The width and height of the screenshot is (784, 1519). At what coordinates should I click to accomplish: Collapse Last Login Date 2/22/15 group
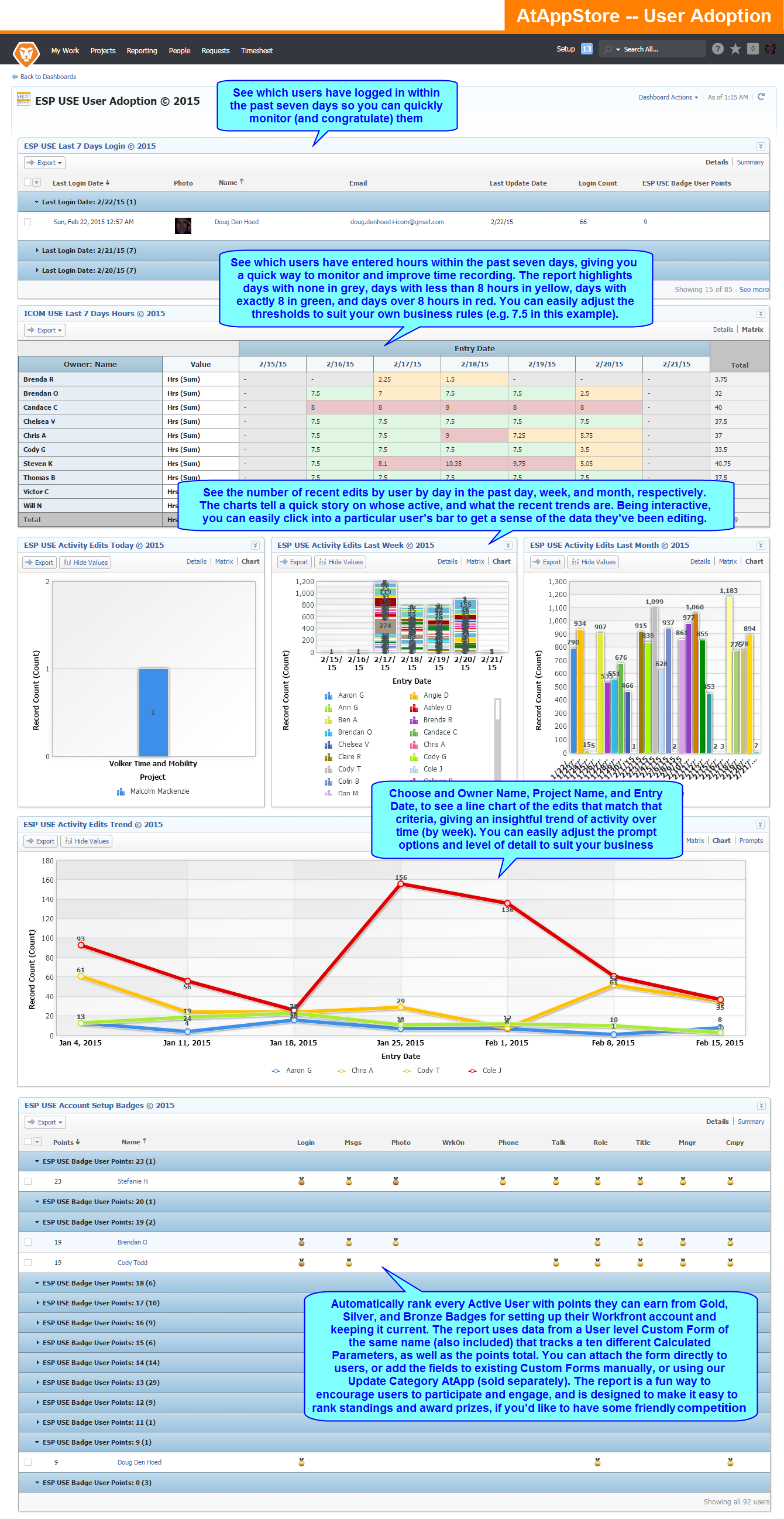click(x=36, y=202)
